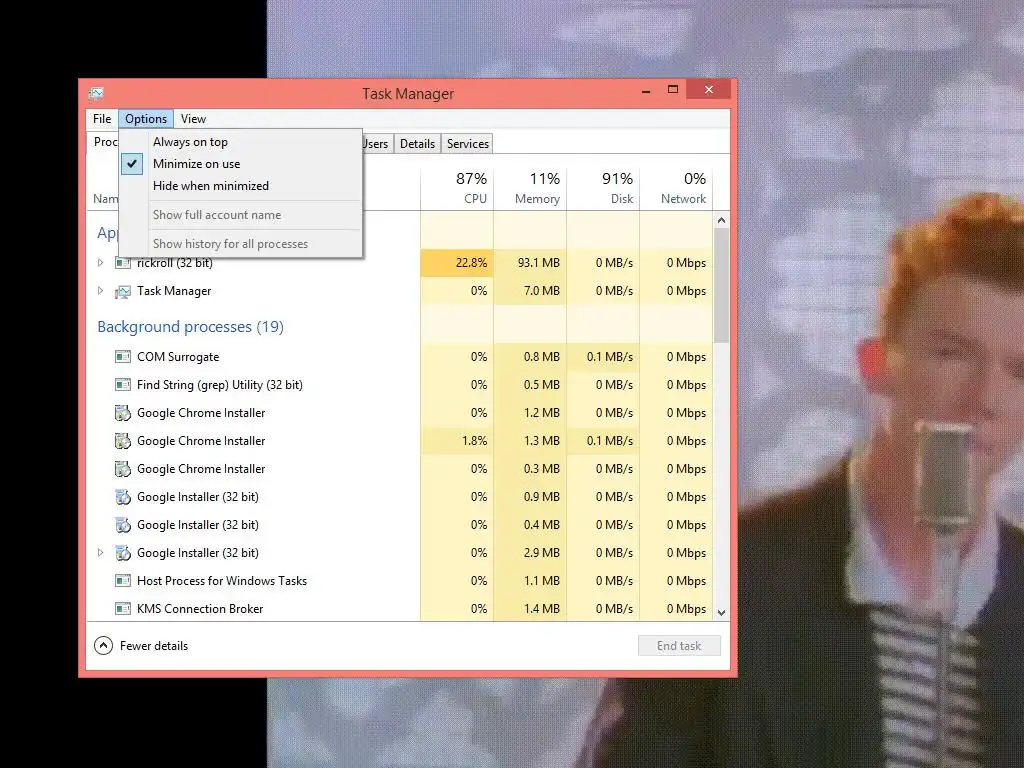This screenshot has width=1024, height=768.
Task: Select the Host Process for Windows Tasks row
Action: click(x=400, y=581)
